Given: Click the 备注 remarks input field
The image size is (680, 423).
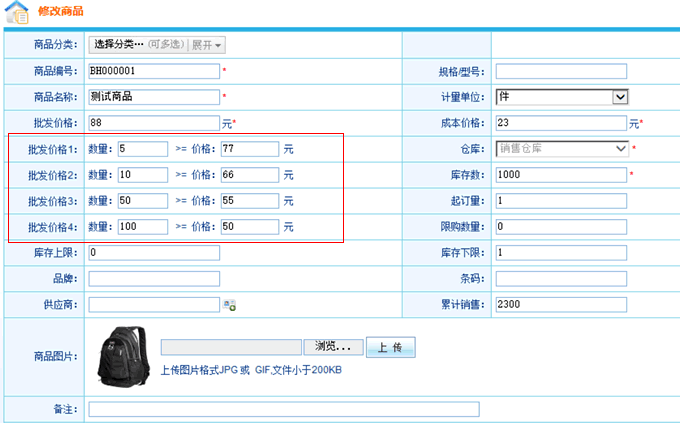Looking at the screenshot, I should point(284,409).
